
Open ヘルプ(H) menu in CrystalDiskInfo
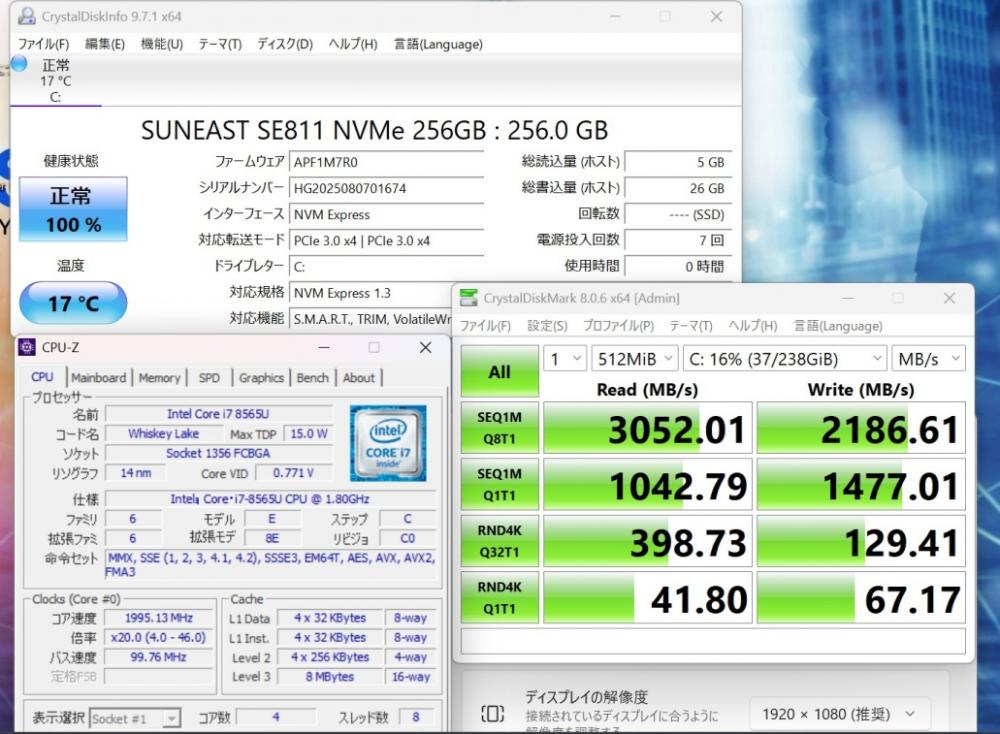(353, 44)
